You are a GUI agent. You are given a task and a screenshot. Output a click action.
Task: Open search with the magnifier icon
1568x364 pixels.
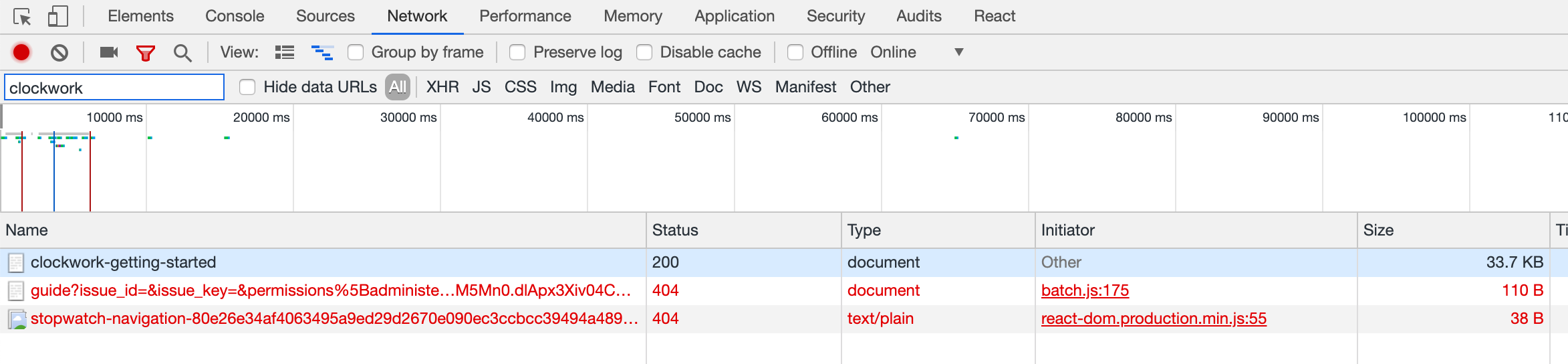tap(182, 53)
